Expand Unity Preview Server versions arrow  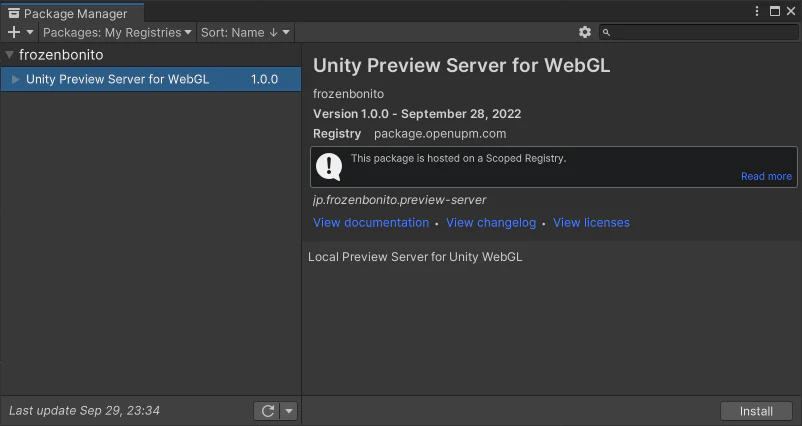(15, 79)
